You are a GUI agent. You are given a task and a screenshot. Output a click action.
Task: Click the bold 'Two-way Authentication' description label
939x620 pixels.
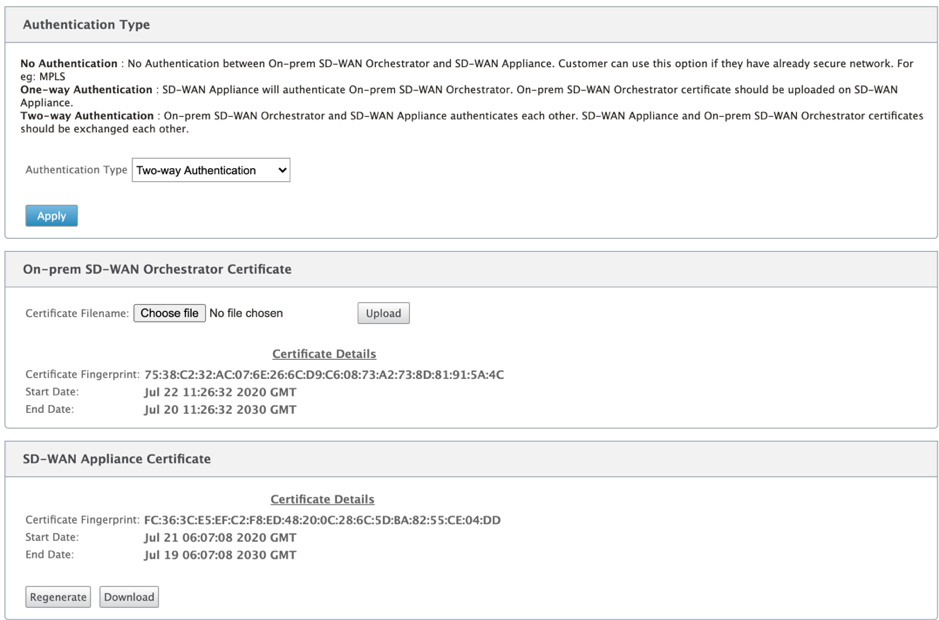(x=87, y=116)
